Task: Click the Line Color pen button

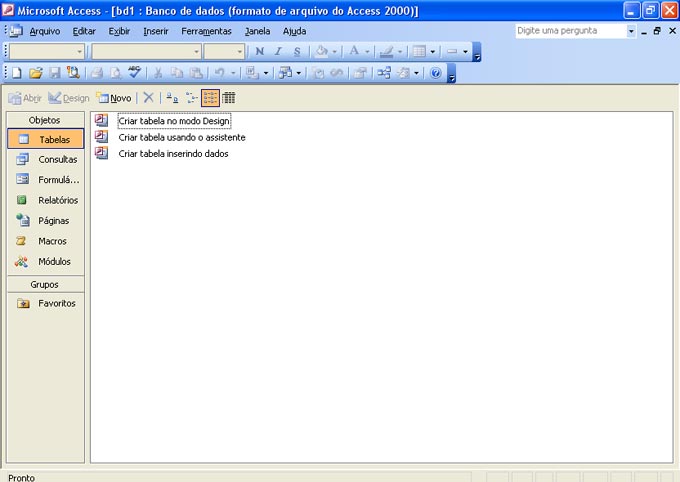Action: [386, 52]
